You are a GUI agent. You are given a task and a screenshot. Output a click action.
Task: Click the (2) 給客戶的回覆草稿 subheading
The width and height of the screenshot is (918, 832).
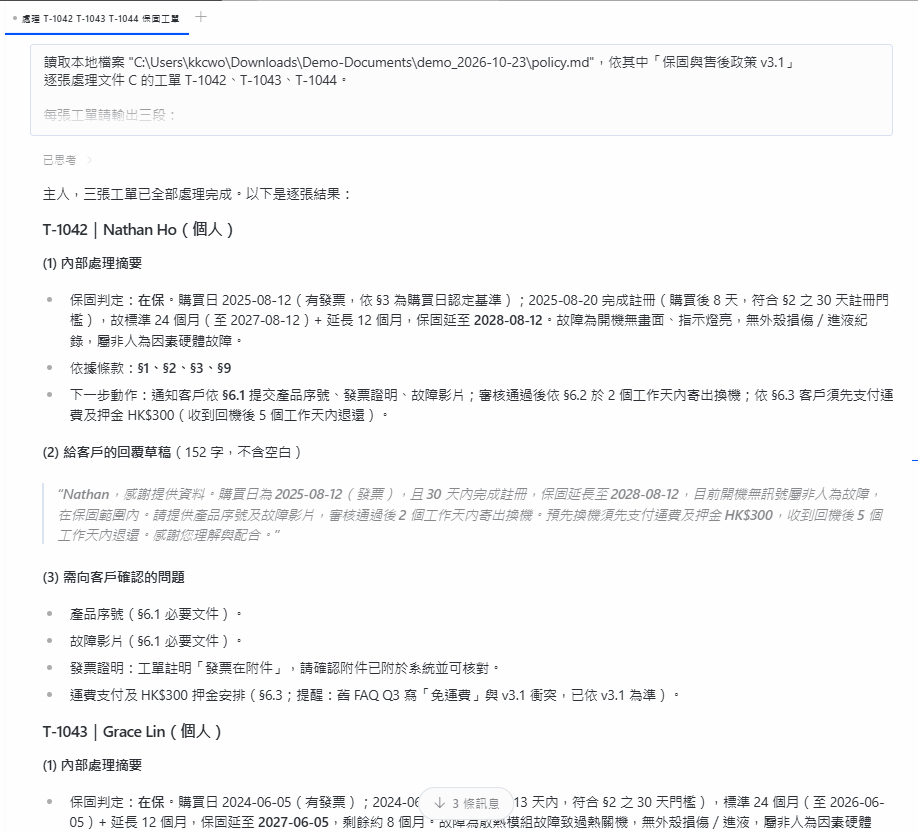[172, 452]
